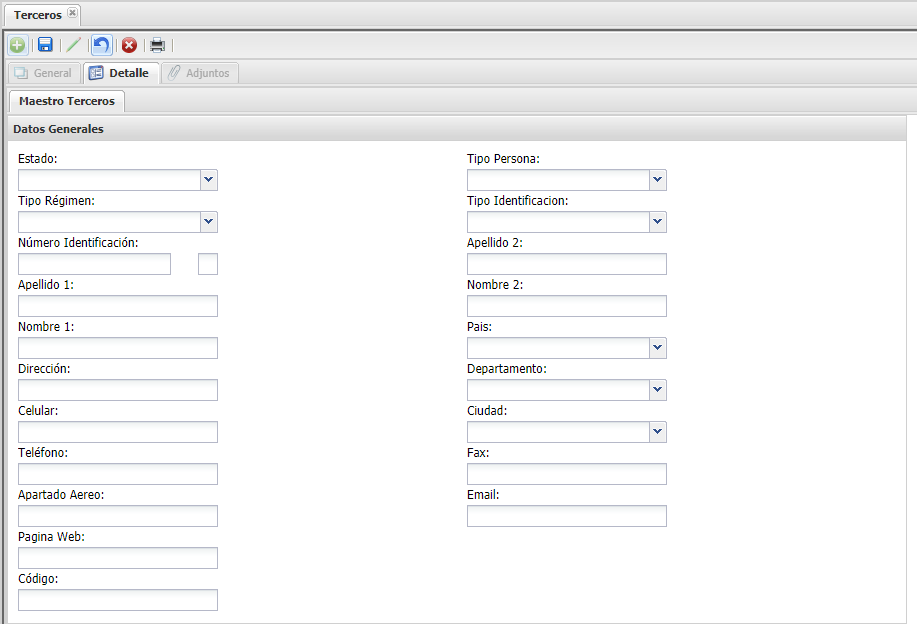
Task: Close the Terceros tab
Action: click(72, 14)
